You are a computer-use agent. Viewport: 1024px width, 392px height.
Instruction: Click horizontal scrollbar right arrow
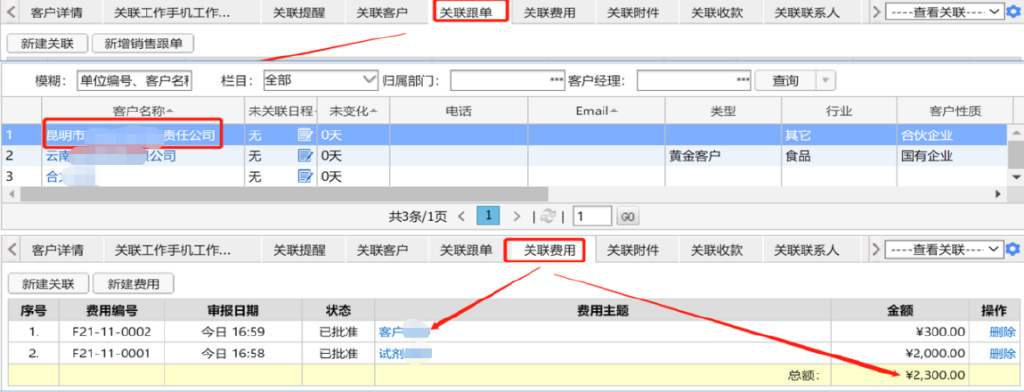click(998, 194)
